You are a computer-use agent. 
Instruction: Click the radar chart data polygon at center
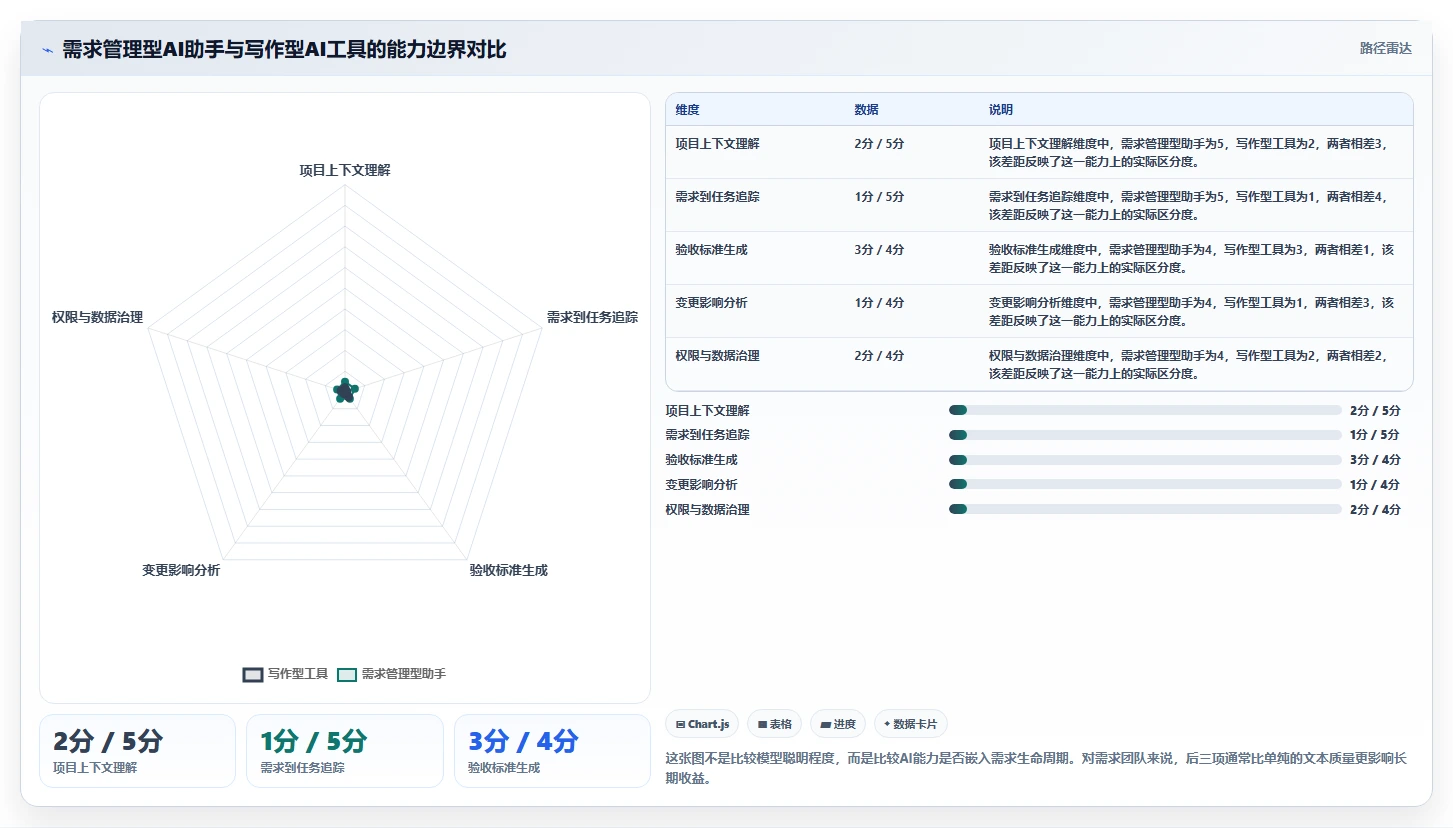(345, 391)
